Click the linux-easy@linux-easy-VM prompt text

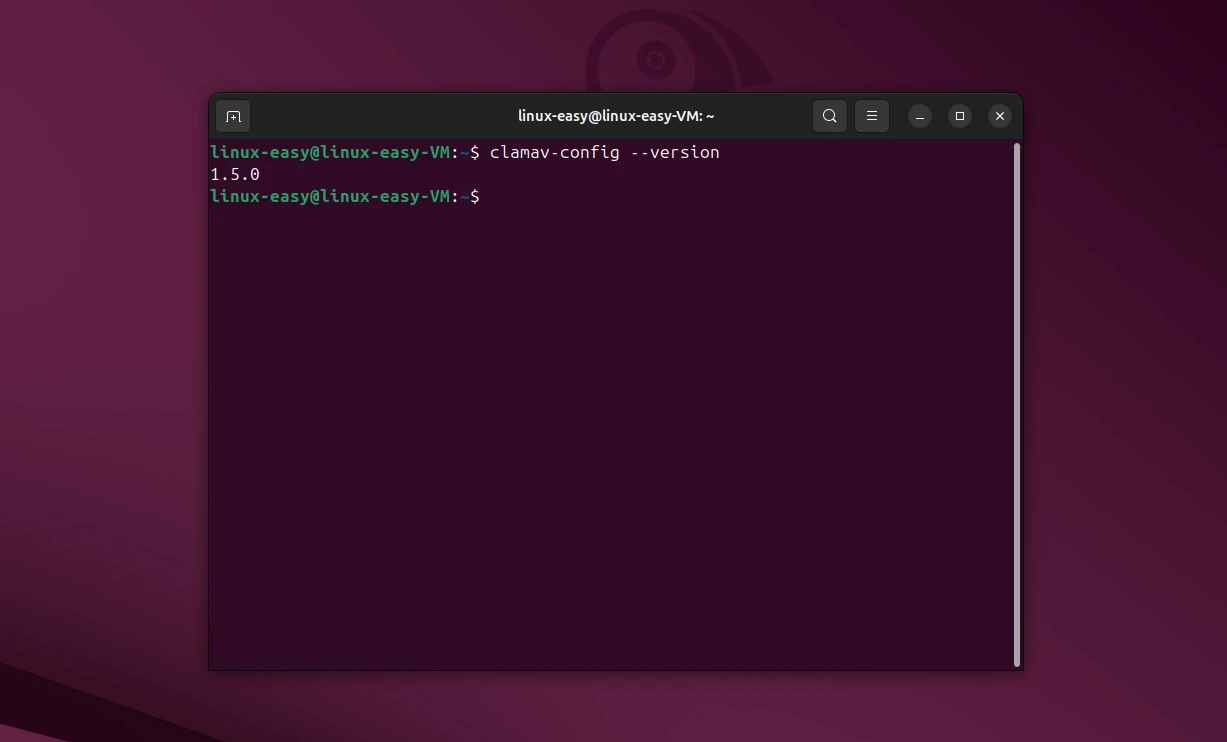pyautogui.click(x=330, y=152)
